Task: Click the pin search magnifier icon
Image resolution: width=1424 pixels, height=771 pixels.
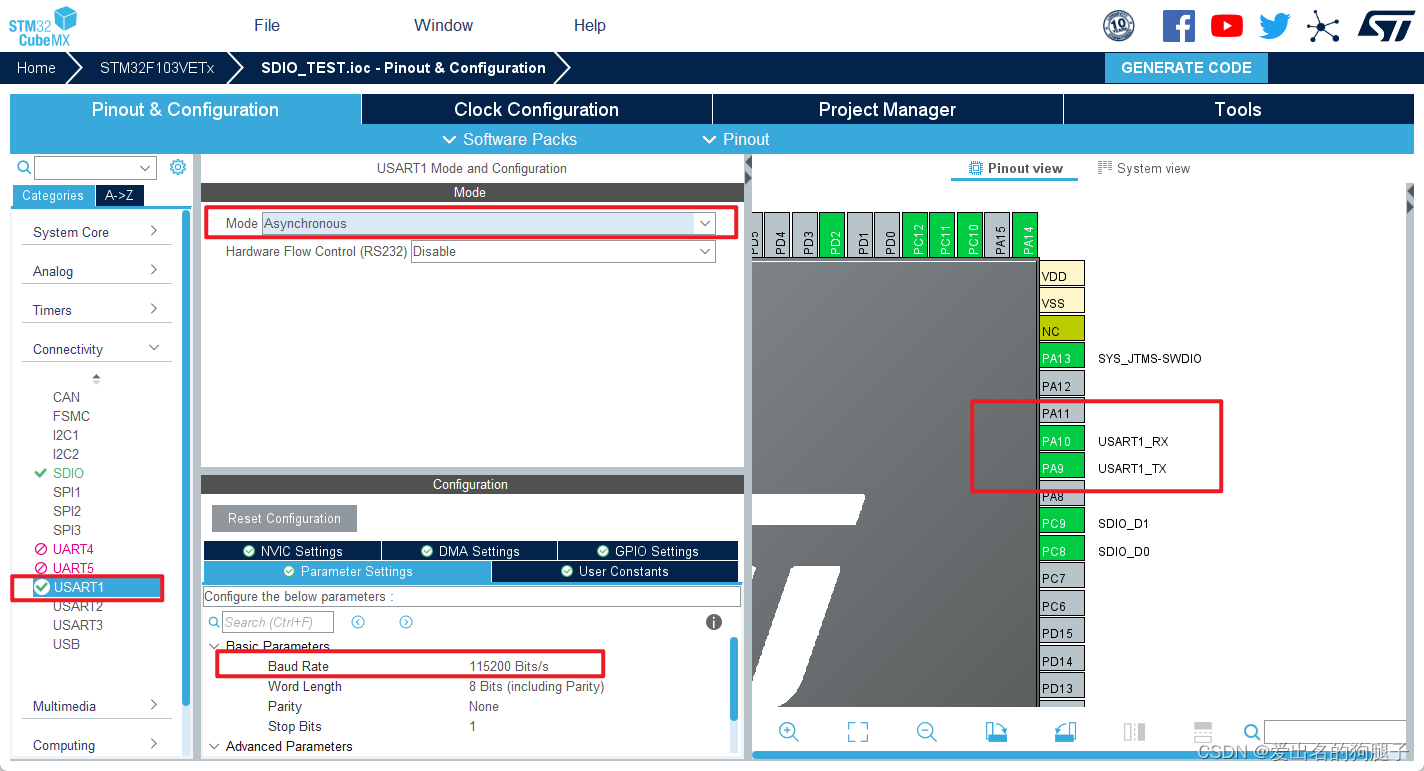Action: coord(1252,732)
